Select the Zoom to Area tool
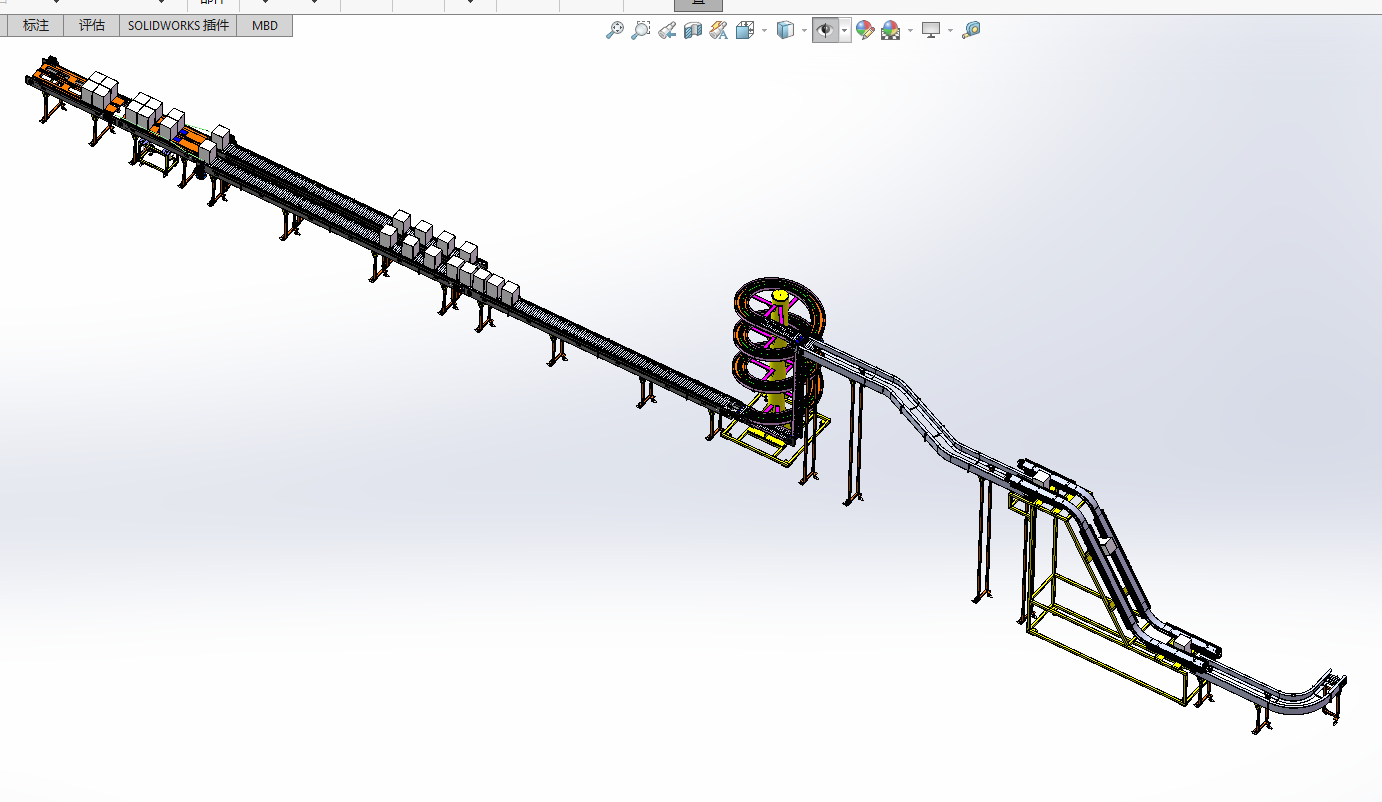The image size is (1382, 802). [641, 31]
